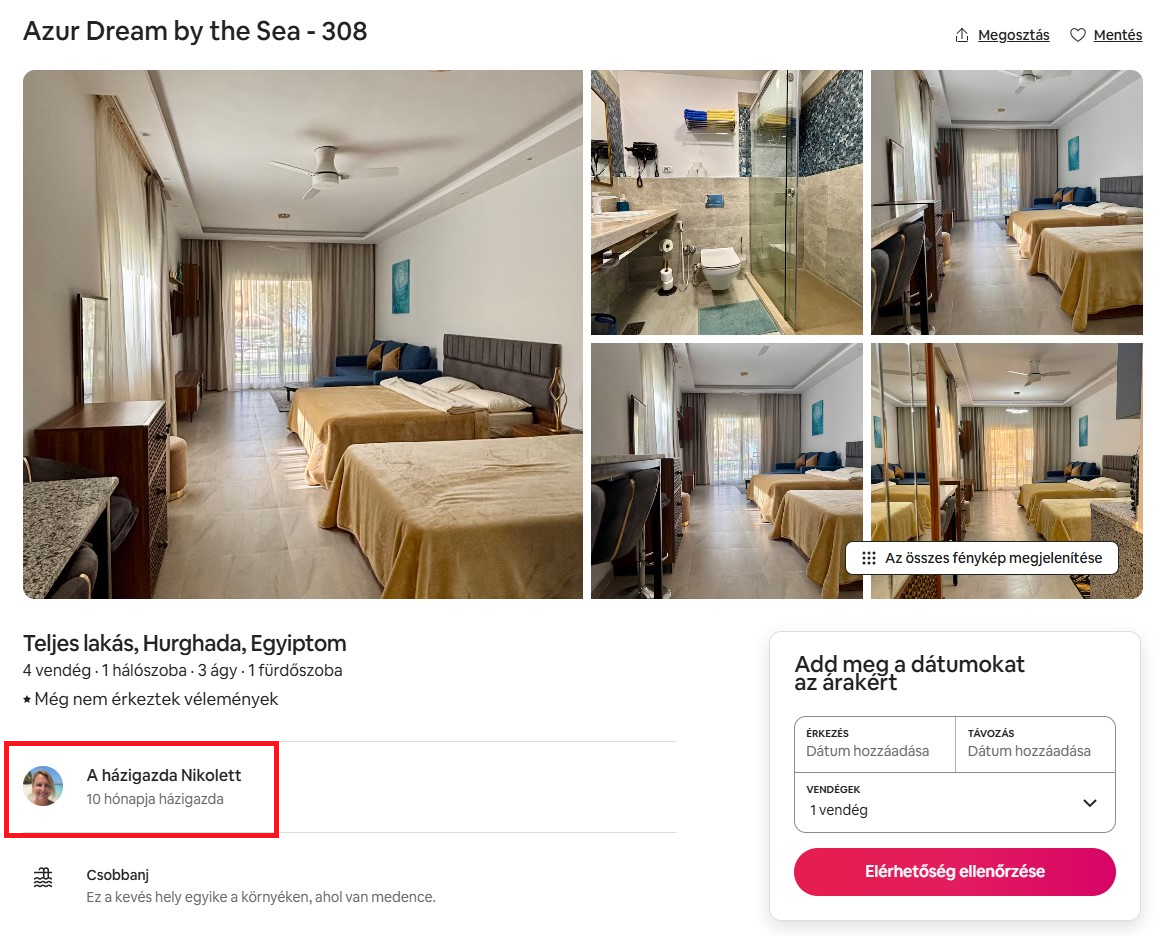Click the heart save icon

pyautogui.click(x=1077, y=35)
